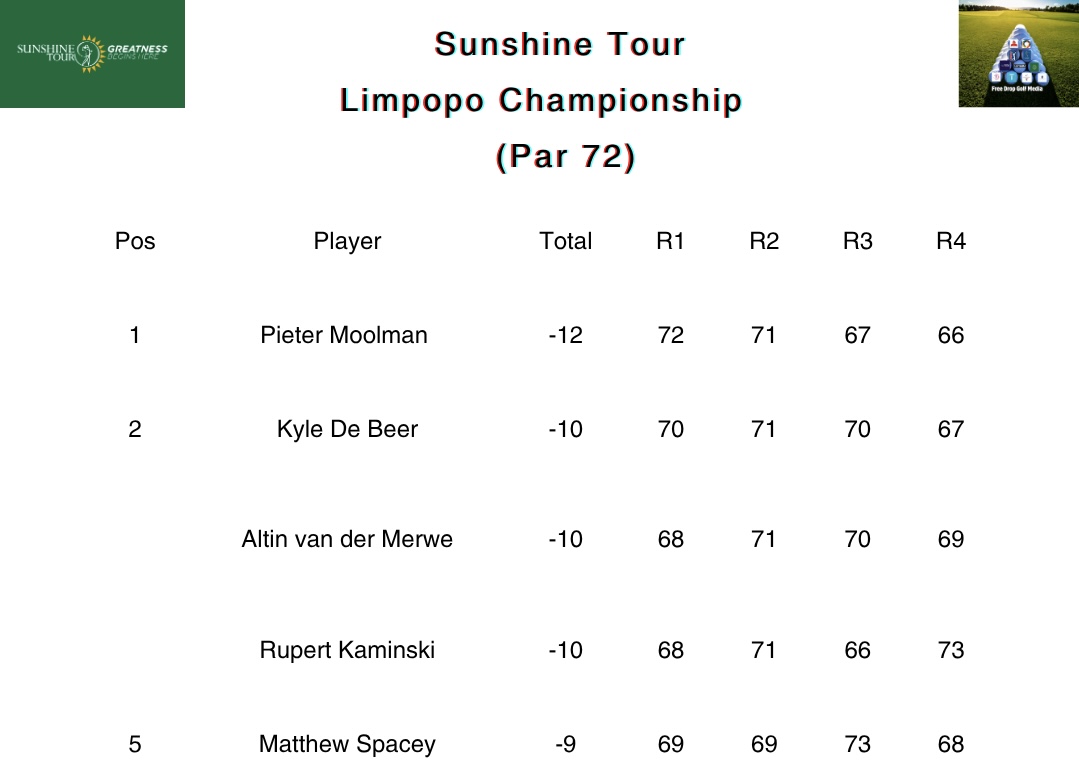This screenshot has width=1079, height=761.
Task: Click the Par 72 subtitle
Action: [x=565, y=156]
